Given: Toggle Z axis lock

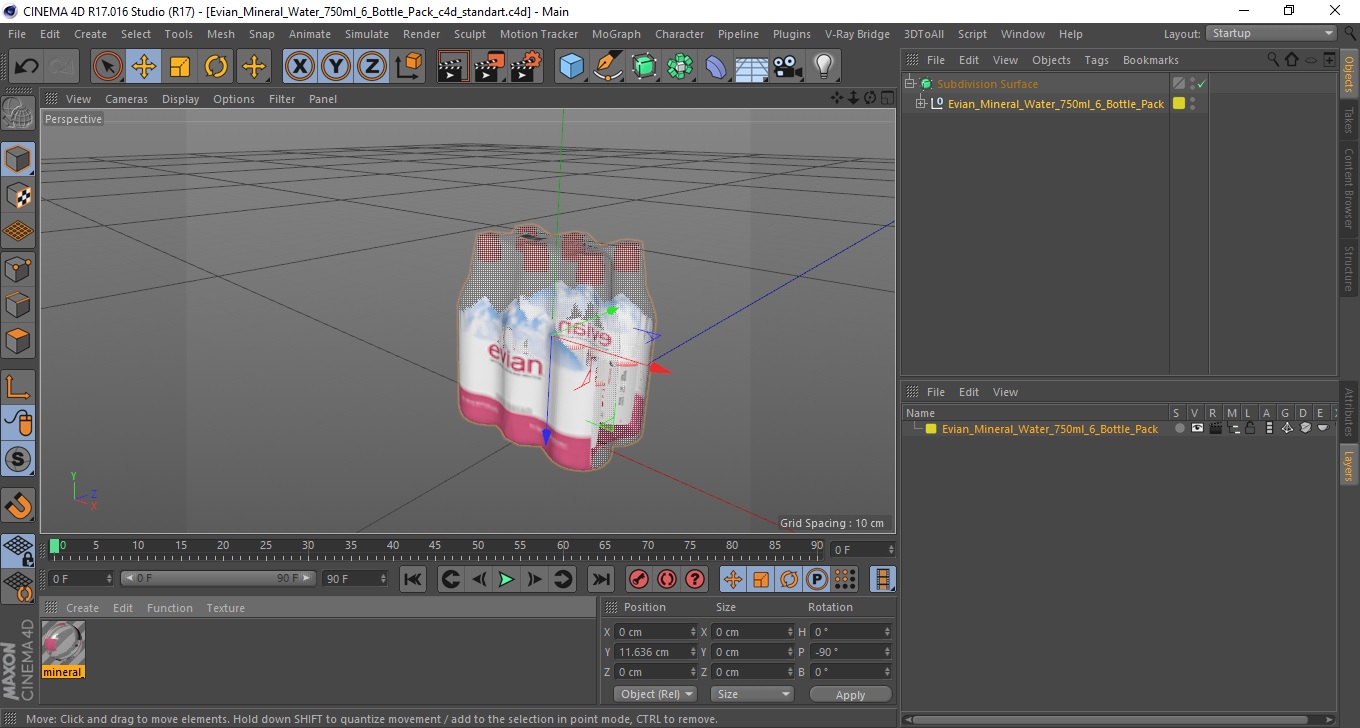Looking at the screenshot, I should 372,67.
